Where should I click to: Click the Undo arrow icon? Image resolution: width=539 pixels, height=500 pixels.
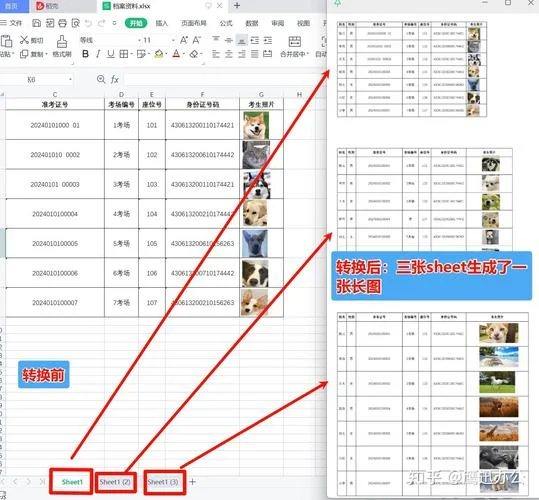tap(89, 23)
